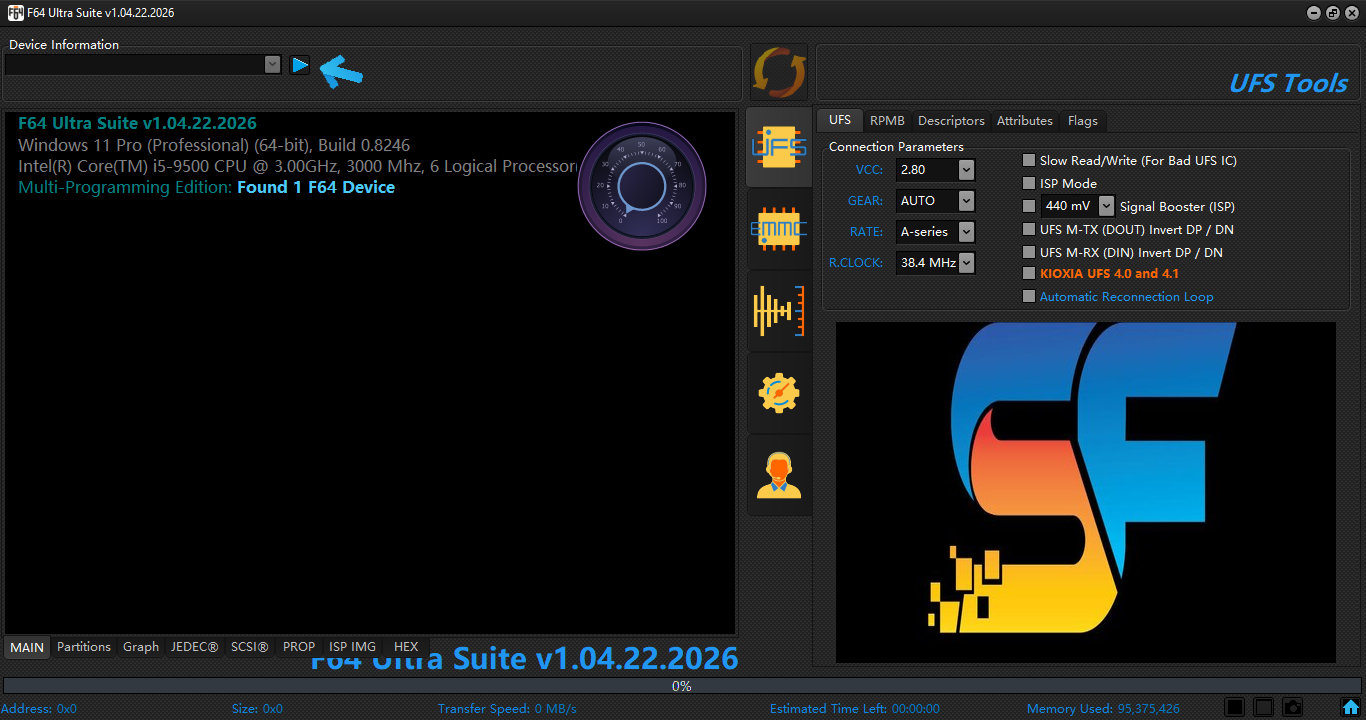Toggle the ISP Mode checkbox

click(x=1029, y=183)
